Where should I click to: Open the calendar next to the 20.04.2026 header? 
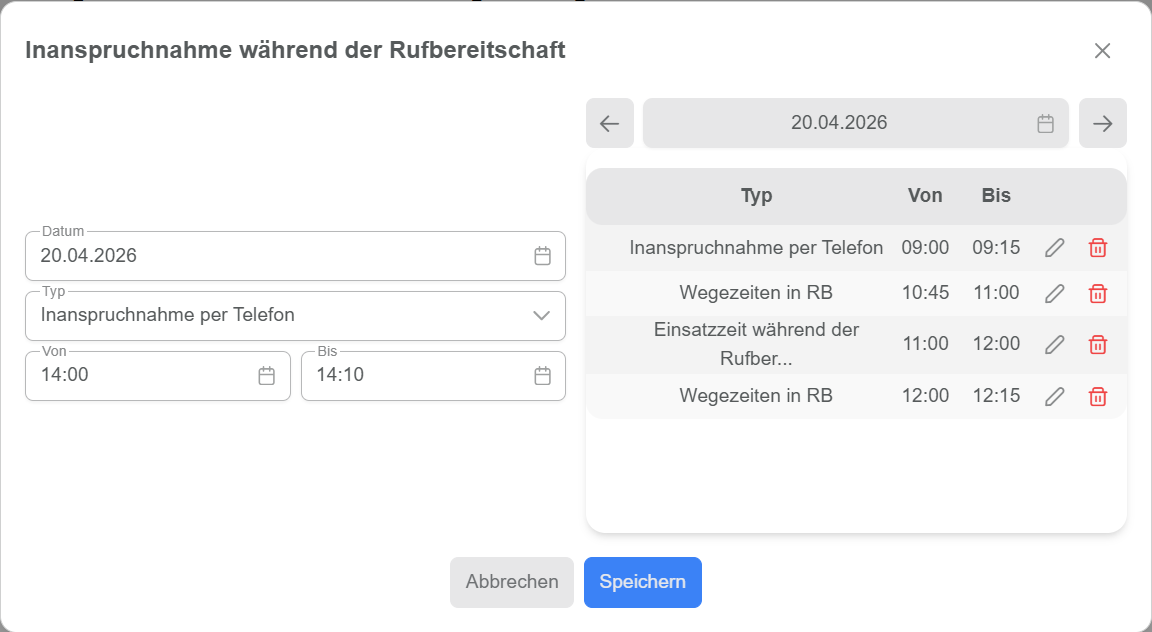tap(1045, 123)
